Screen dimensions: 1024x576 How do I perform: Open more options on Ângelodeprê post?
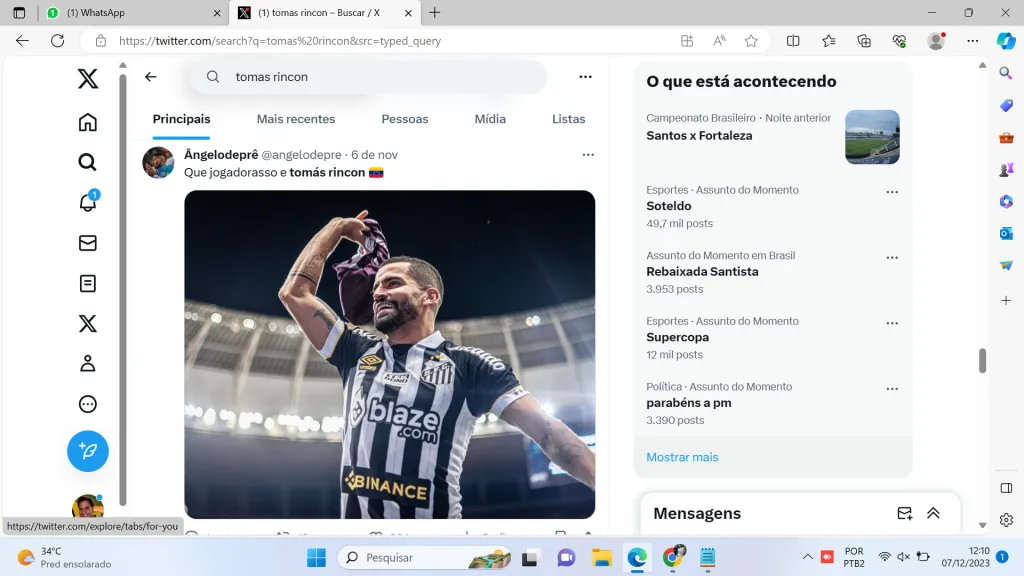point(588,155)
